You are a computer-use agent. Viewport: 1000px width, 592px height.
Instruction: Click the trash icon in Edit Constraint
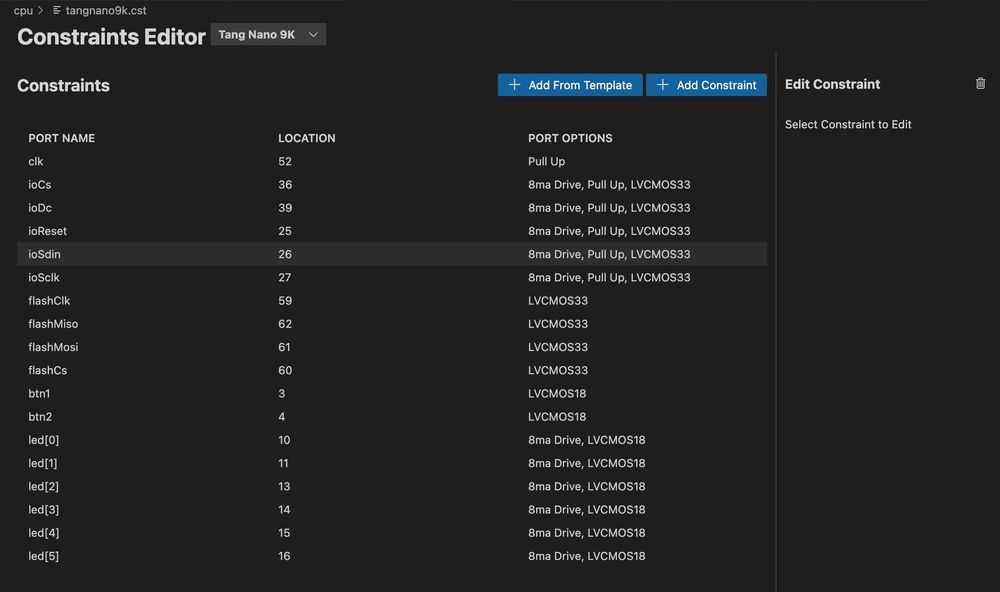(x=980, y=84)
